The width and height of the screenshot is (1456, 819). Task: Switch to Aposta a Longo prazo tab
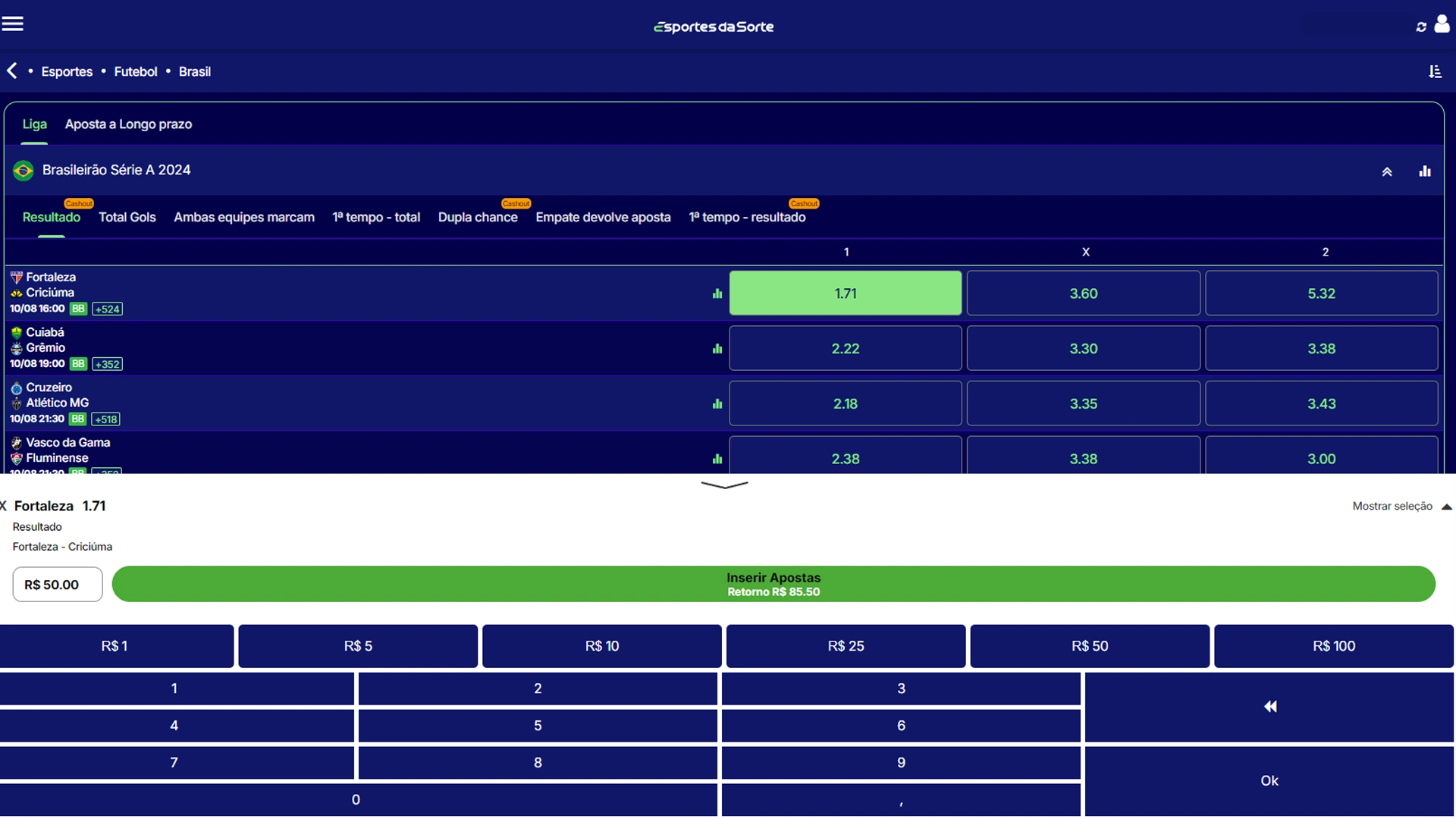(x=128, y=124)
